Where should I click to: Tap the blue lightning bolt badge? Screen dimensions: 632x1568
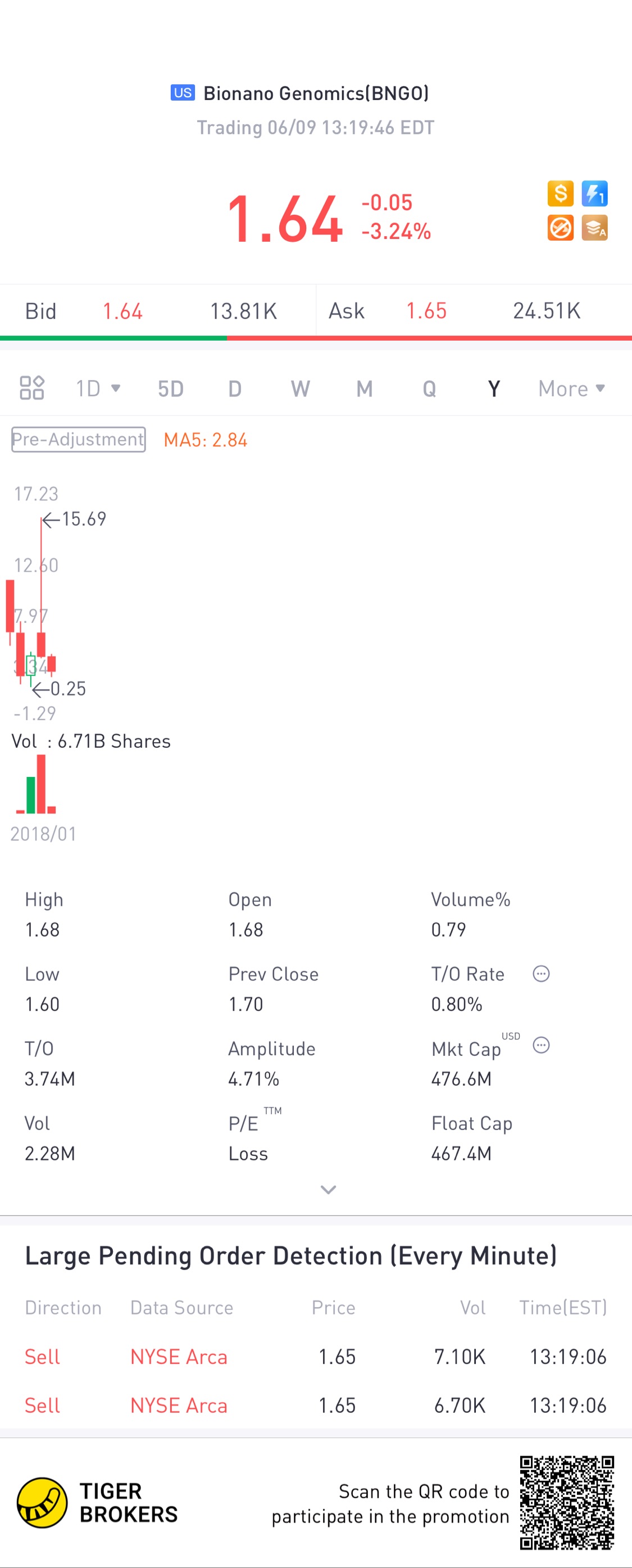594,193
